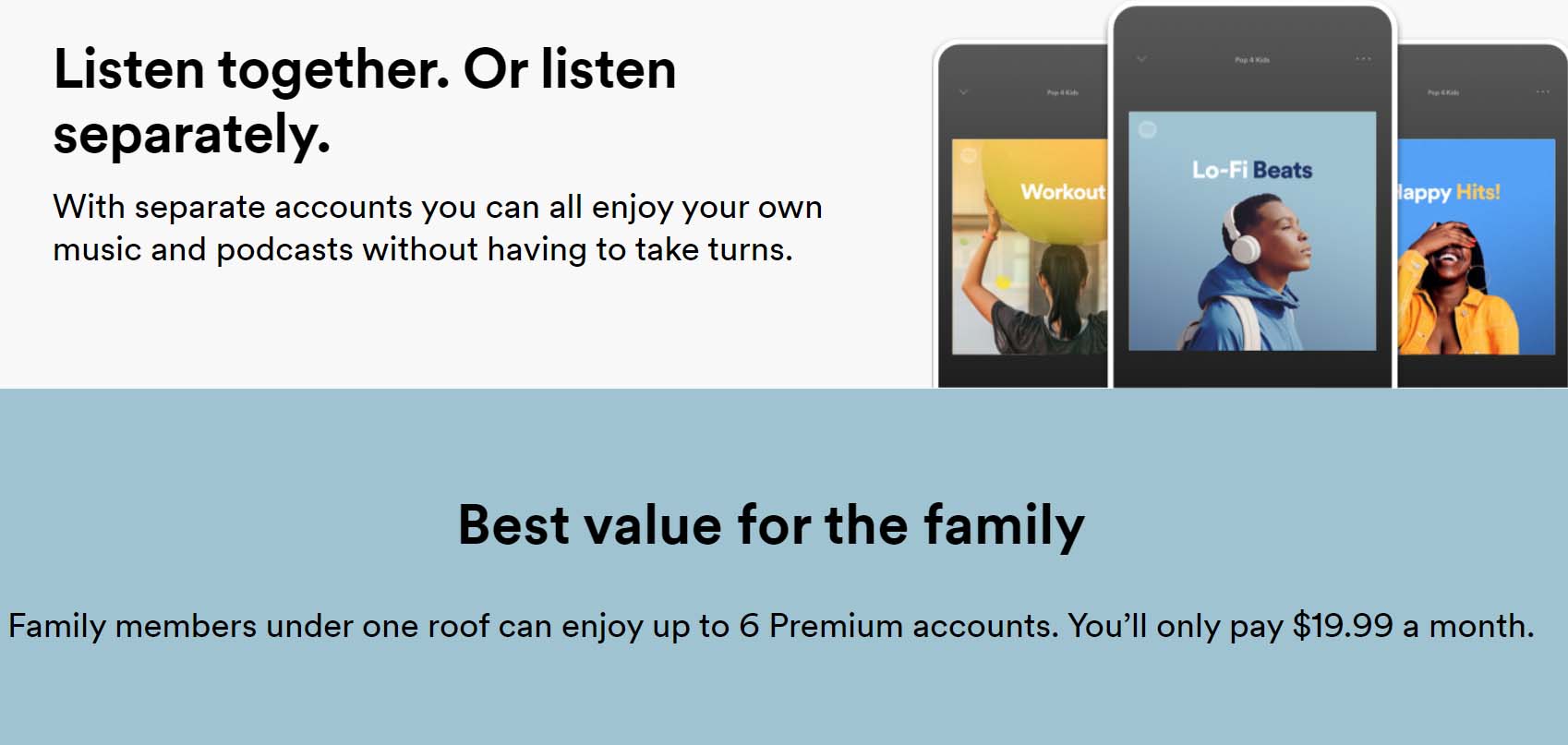Image resolution: width=1568 pixels, height=745 pixels.
Task: Collapse player using center phone's down chevron
Action: 1141,59
